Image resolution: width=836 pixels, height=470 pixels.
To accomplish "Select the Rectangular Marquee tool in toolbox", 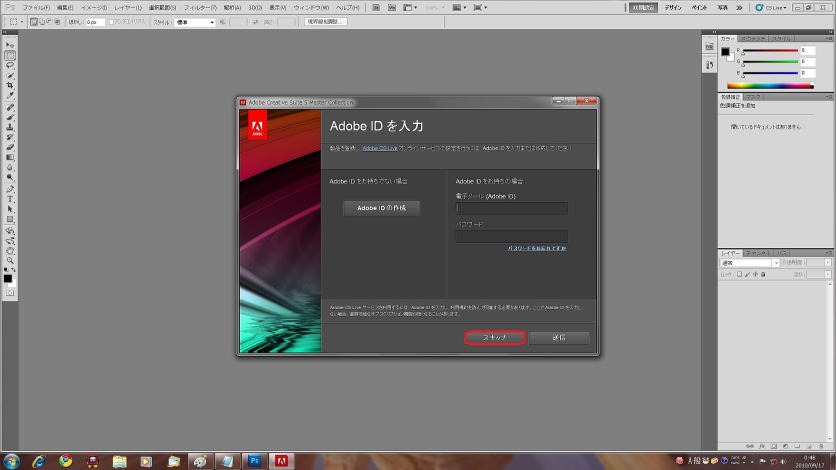I will pyautogui.click(x=10, y=55).
